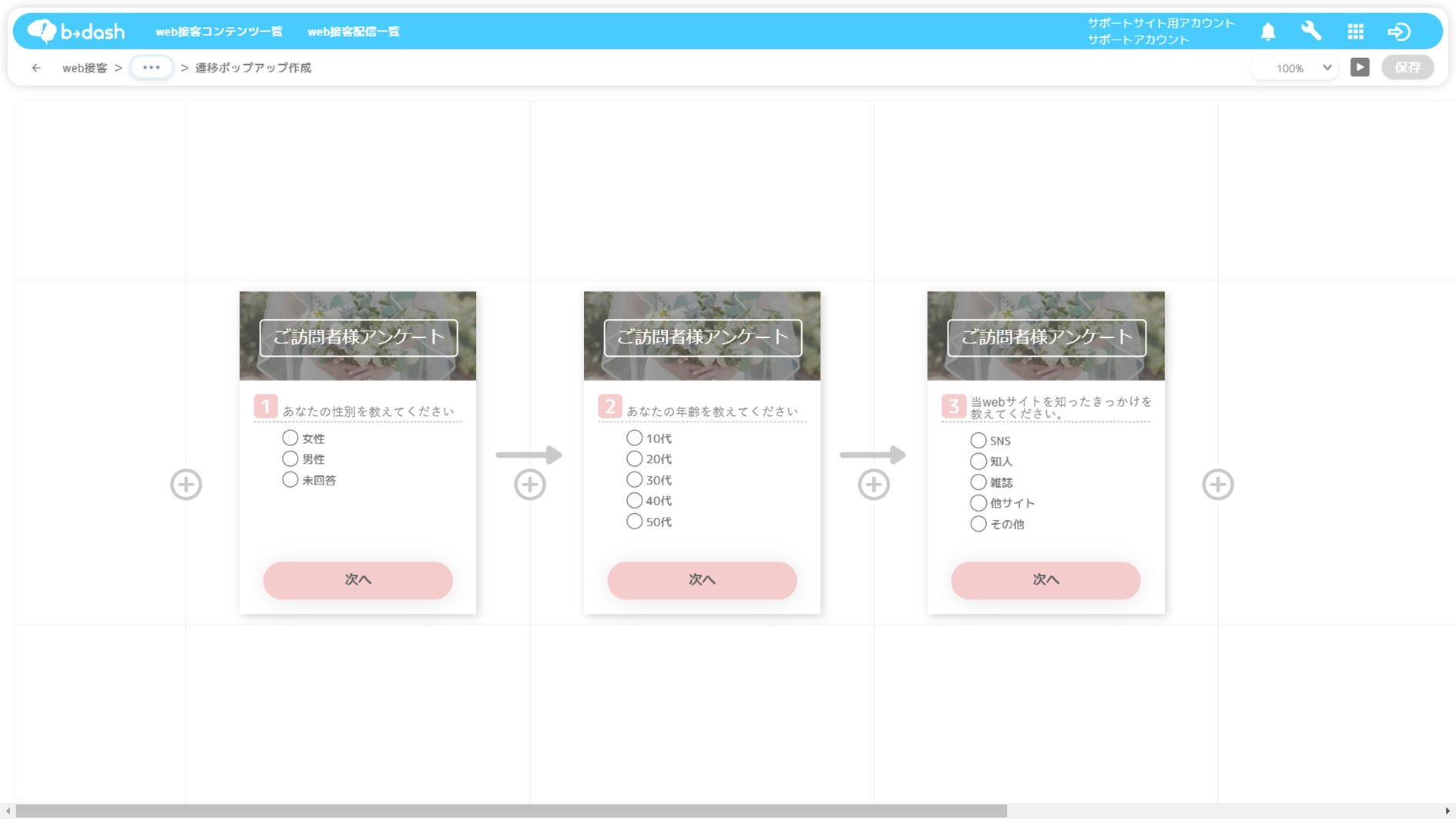Click the pink number 2 badge
1456x819 pixels.
[610, 406]
